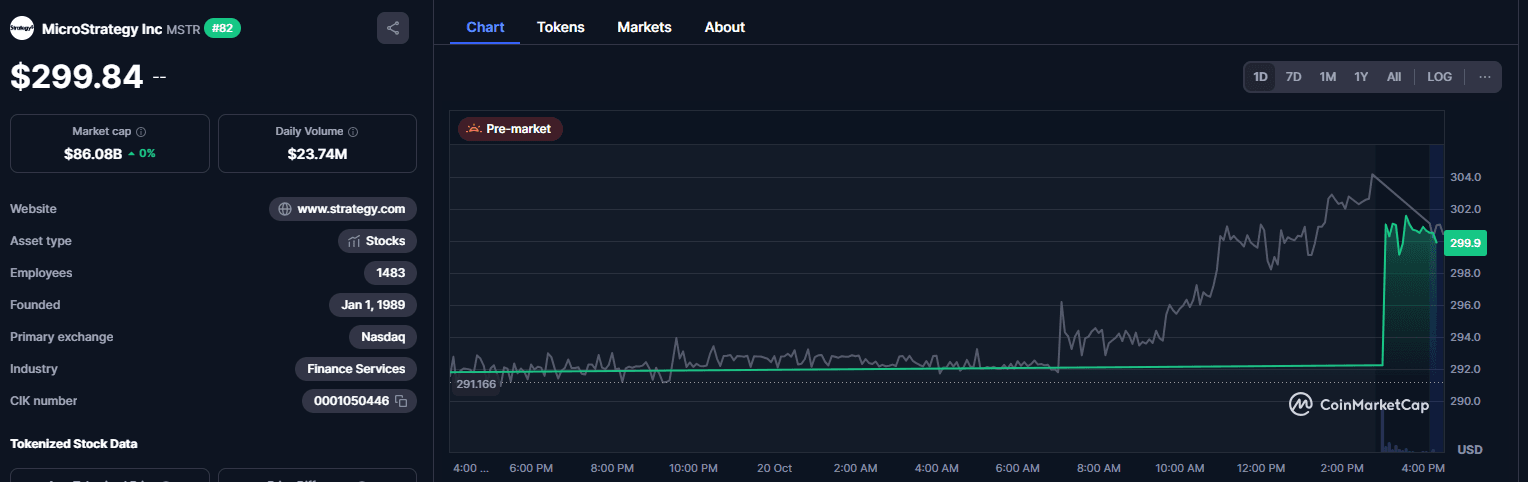
Task: Click the CoinMarketCap watermark logo
Action: 1300,404
